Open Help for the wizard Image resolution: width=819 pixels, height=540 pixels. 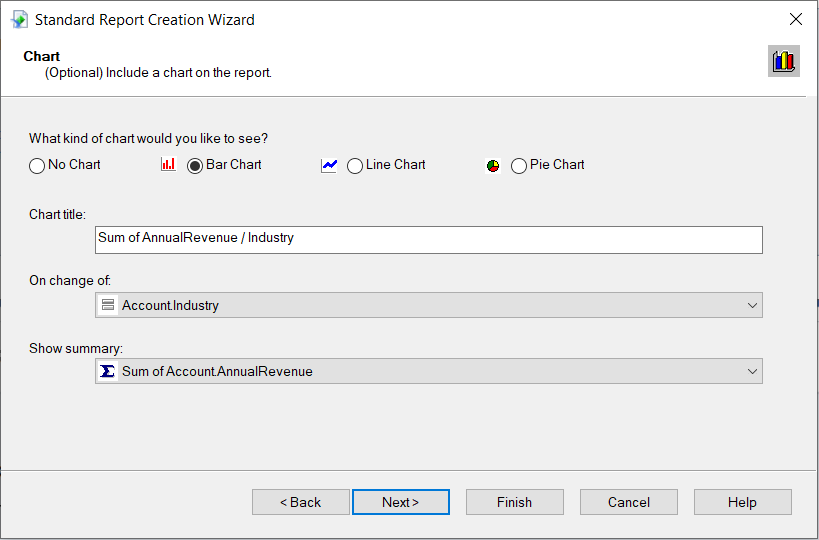click(742, 502)
